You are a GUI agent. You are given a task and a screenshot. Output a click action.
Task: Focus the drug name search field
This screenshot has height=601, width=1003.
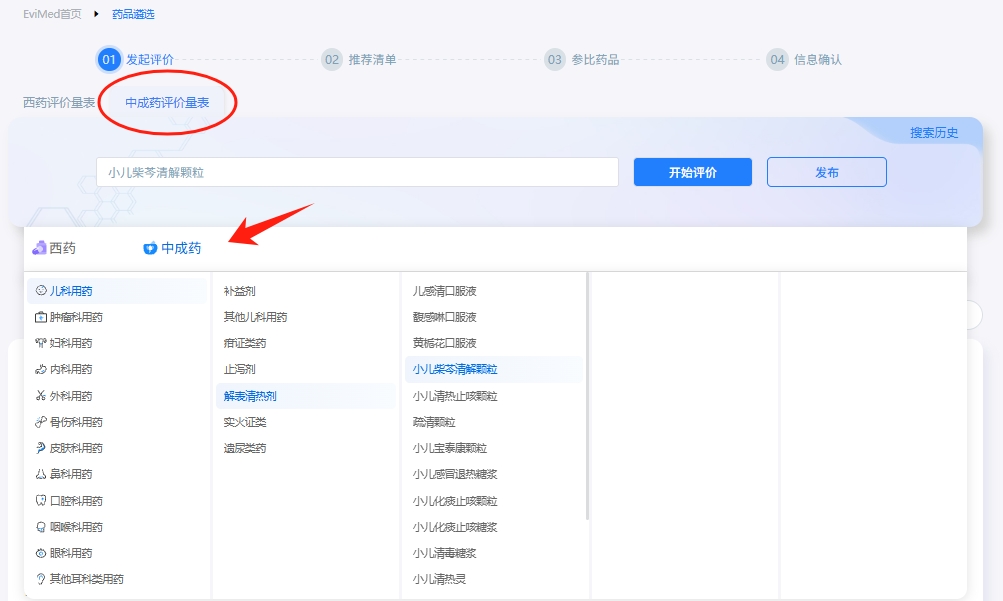pyautogui.click(x=357, y=172)
